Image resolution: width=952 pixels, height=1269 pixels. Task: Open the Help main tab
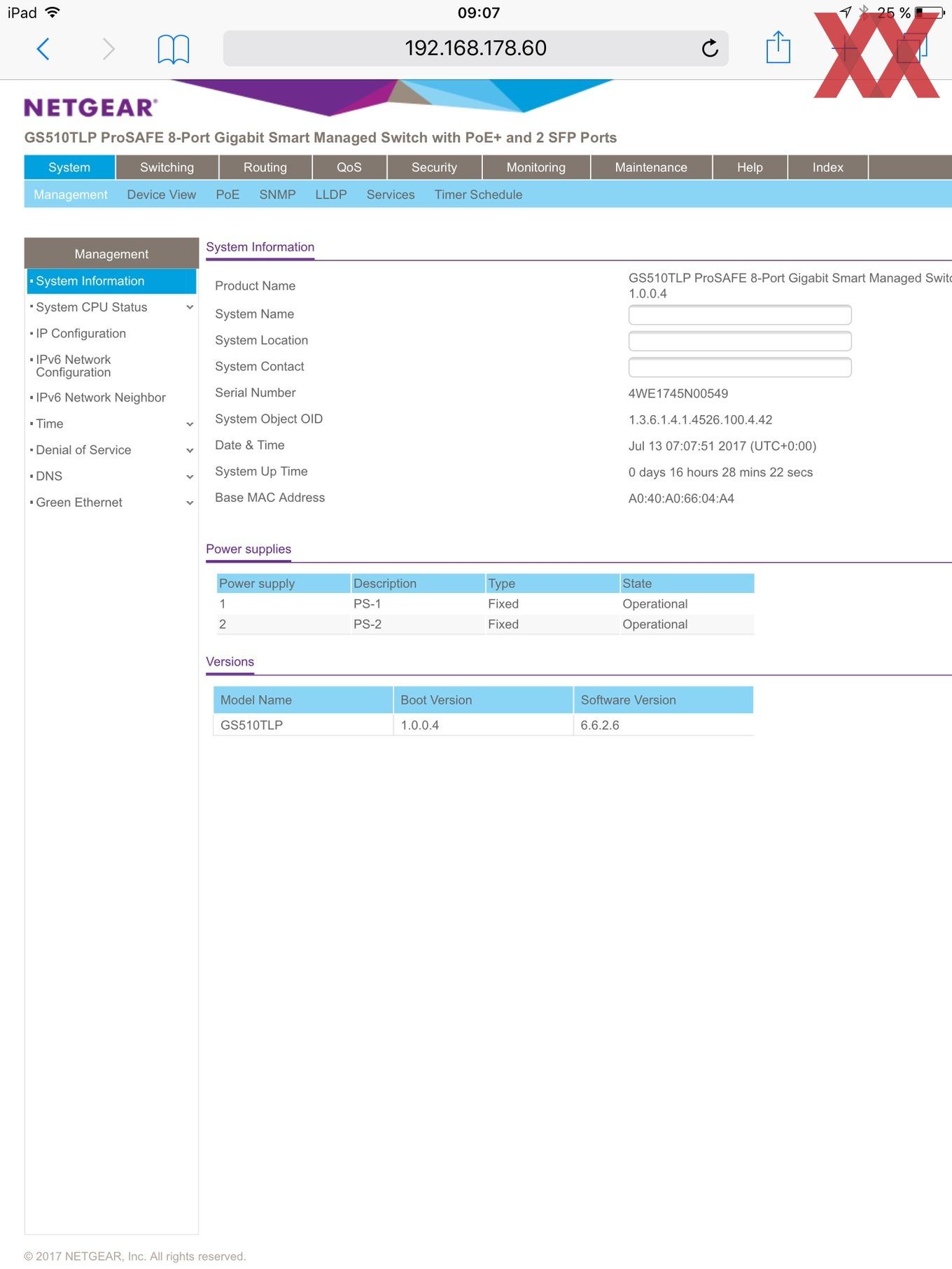(750, 167)
